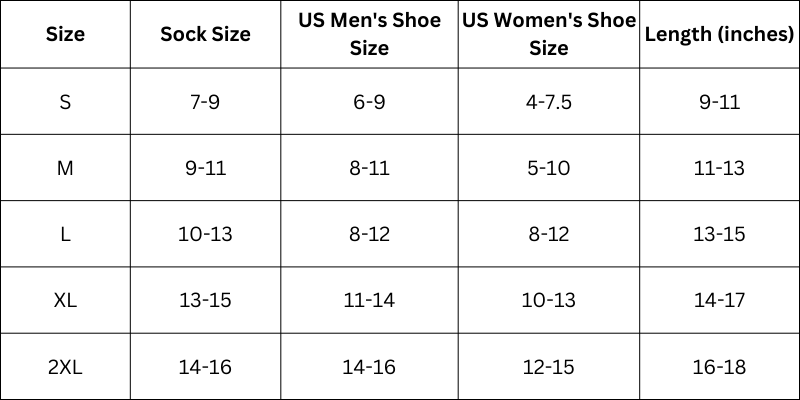Select the 11-13 length cell

point(719,168)
